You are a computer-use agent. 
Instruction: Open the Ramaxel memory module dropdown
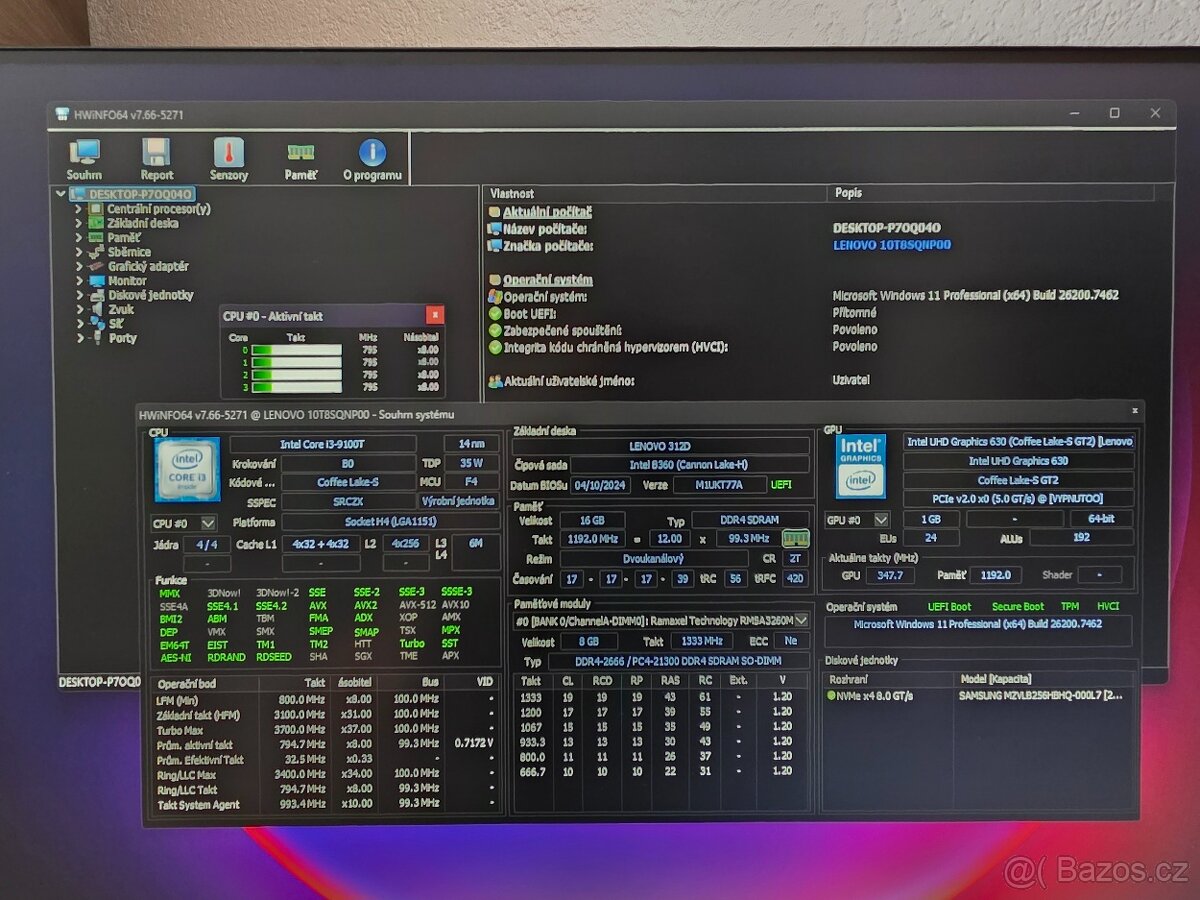800,620
